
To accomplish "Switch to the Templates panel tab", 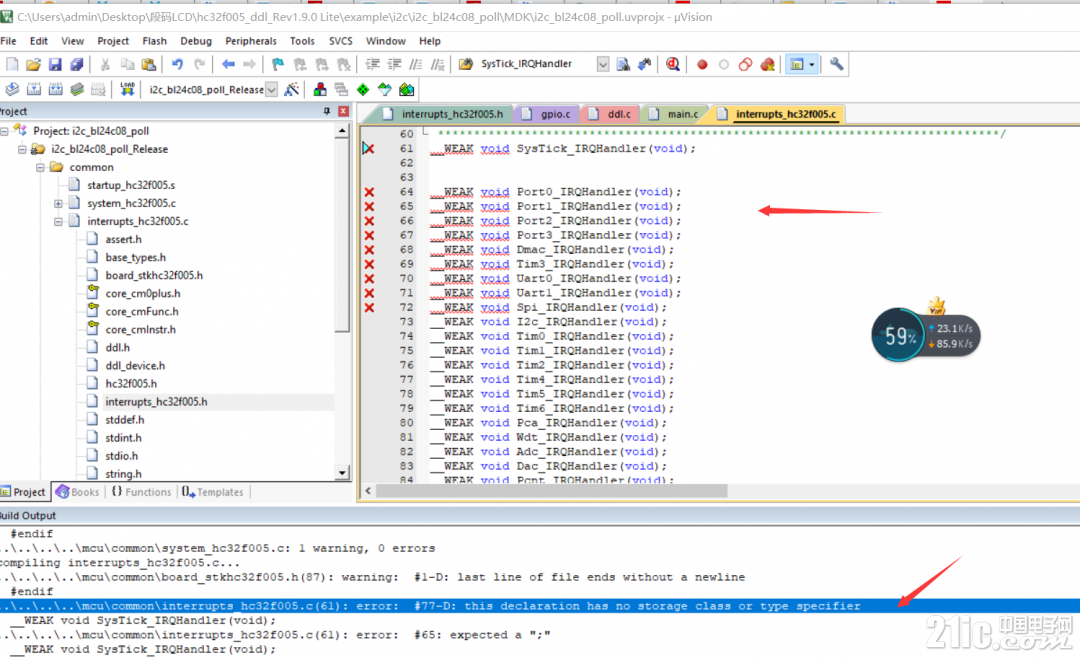I will (x=213, y=492).
